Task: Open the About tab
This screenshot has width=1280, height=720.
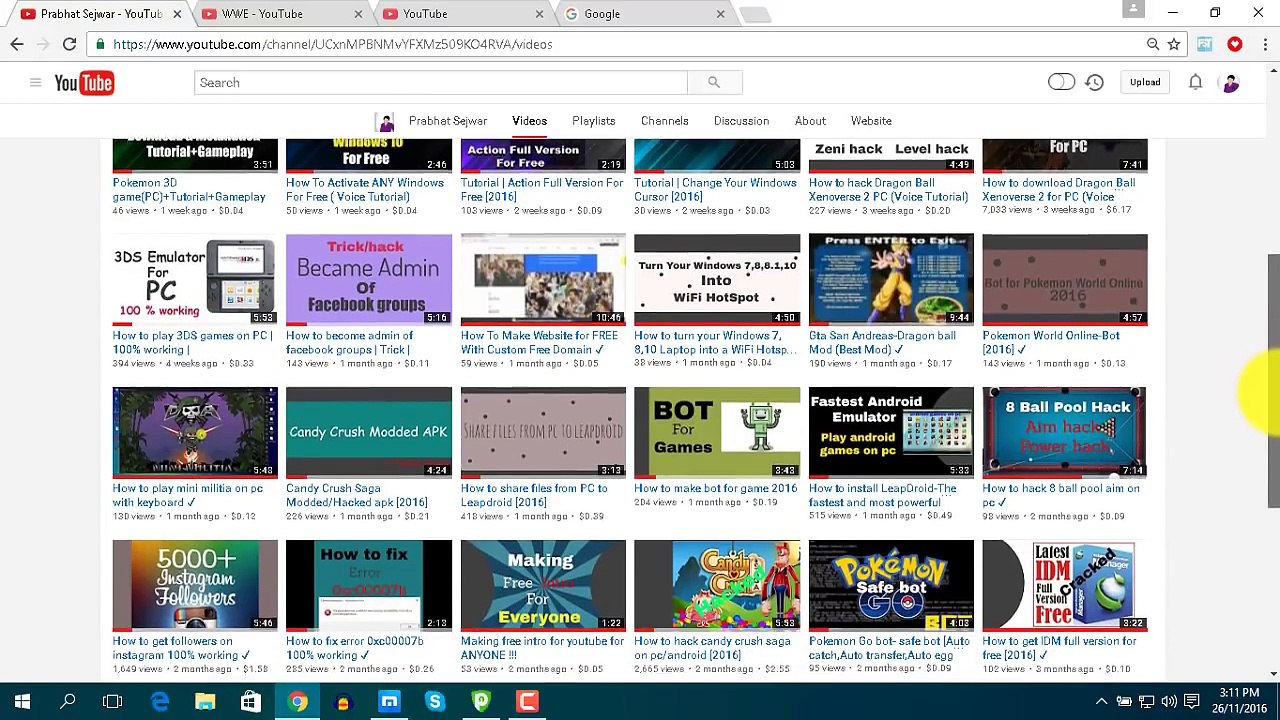Action: (x=810, y=121)
